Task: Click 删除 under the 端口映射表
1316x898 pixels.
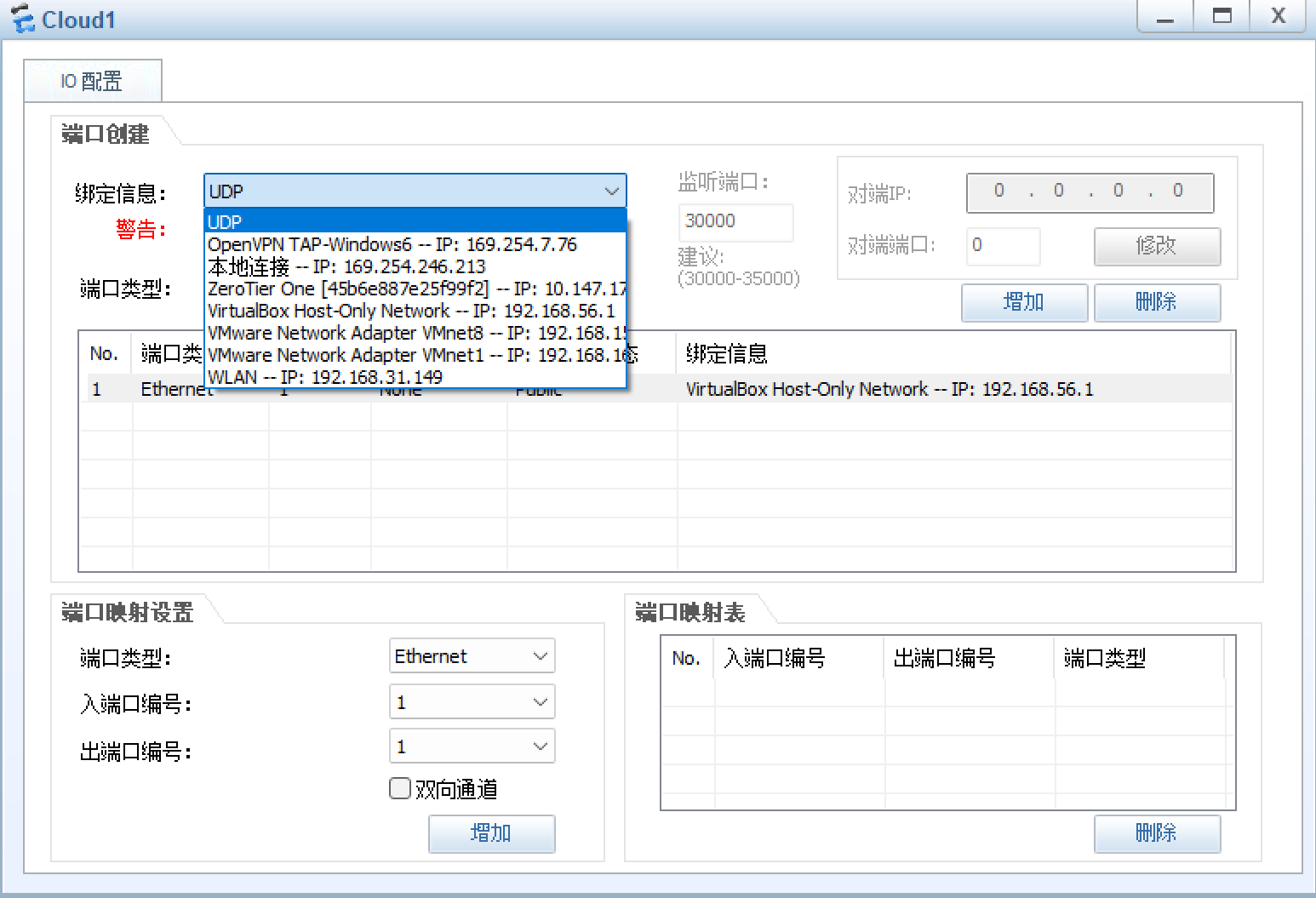Action: click(1157, 833)
